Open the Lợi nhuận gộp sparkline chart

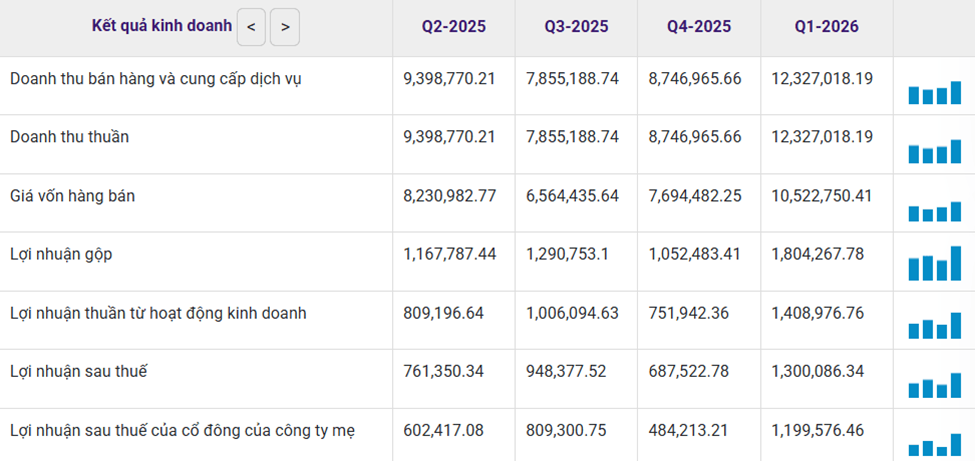[935, 263]
